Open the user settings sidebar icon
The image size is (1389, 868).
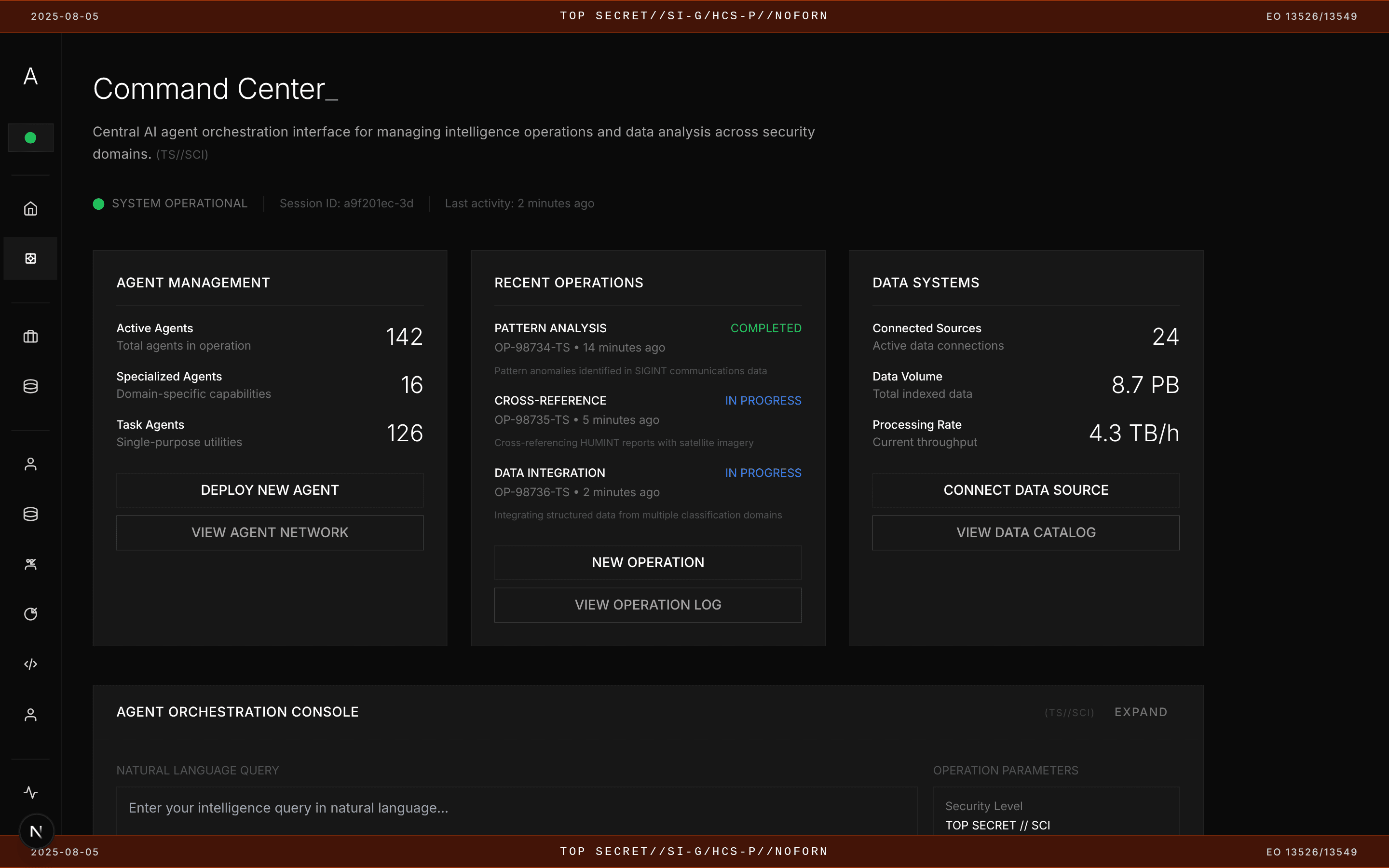click(x=30, y=714)
